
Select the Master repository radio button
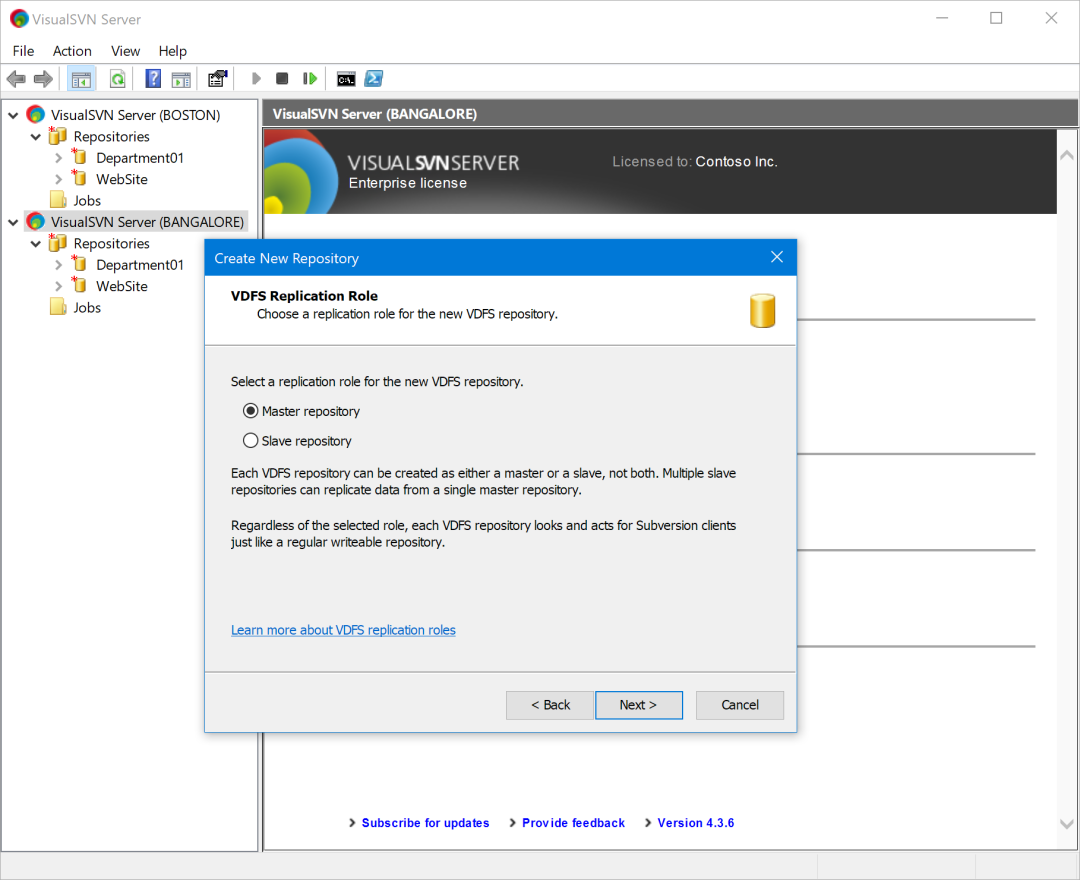click(251, 411)
